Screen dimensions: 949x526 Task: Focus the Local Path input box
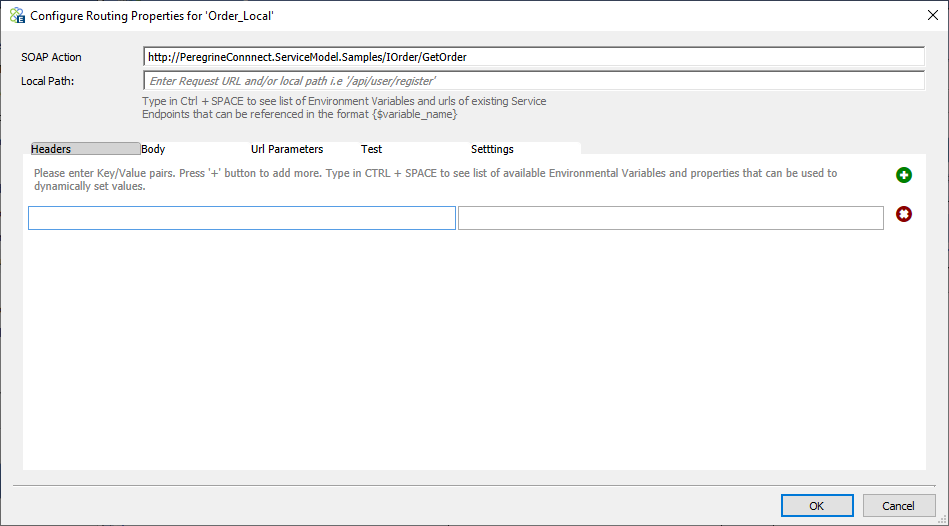(534, 81)
